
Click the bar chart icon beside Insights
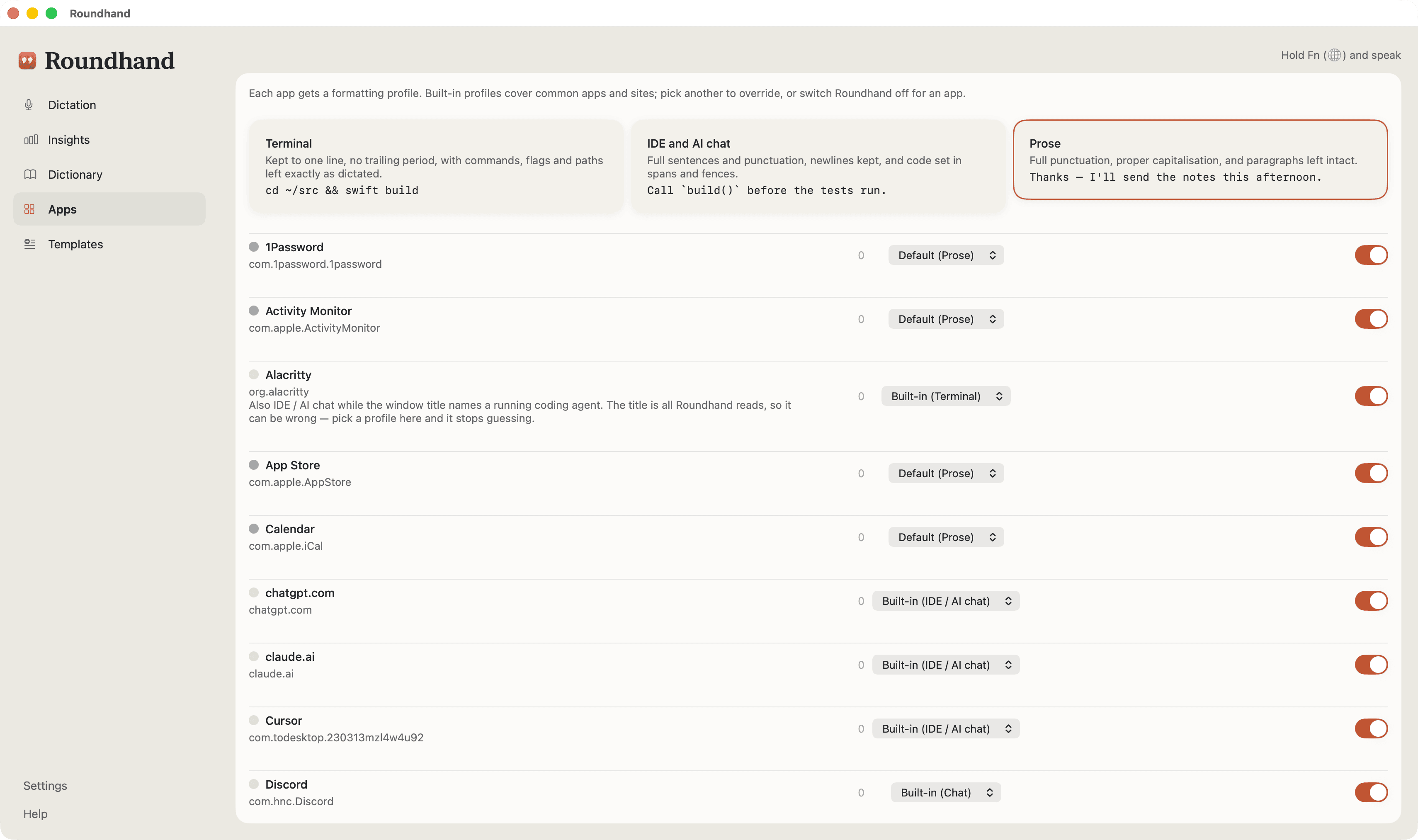tap(31, 140)
